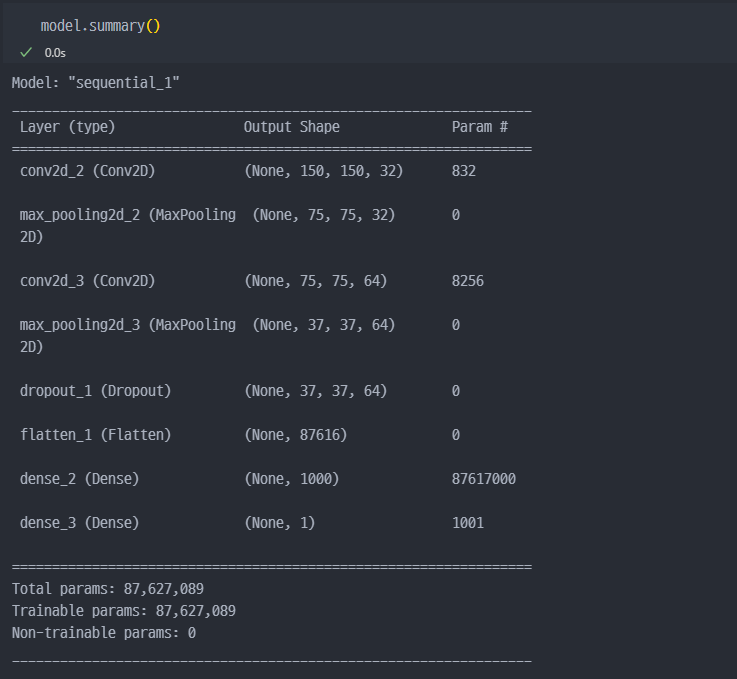Place cursor in model.summary() code line

[100, 25]
